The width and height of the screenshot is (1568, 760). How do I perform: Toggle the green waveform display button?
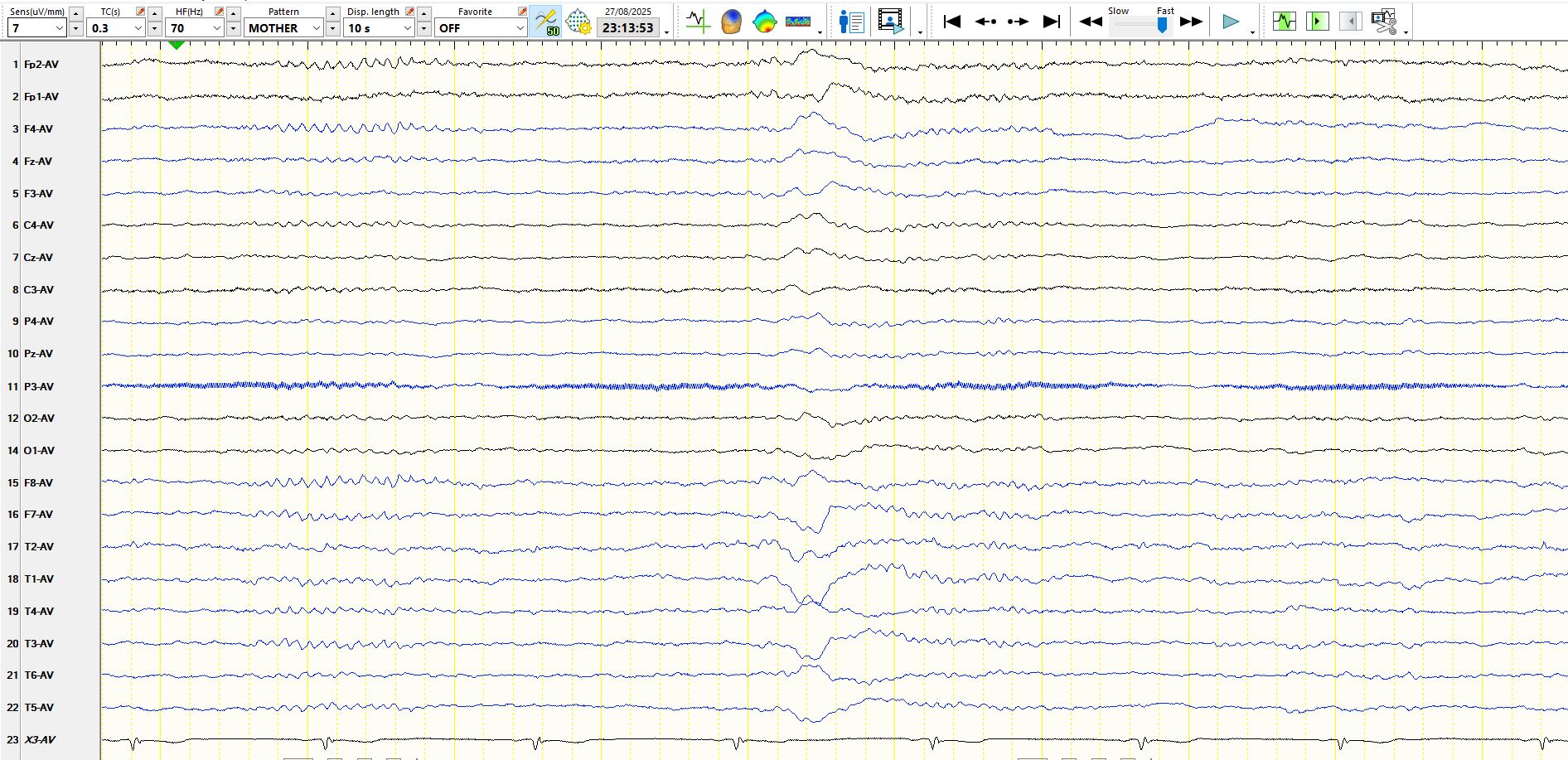tap(1284, 22)
